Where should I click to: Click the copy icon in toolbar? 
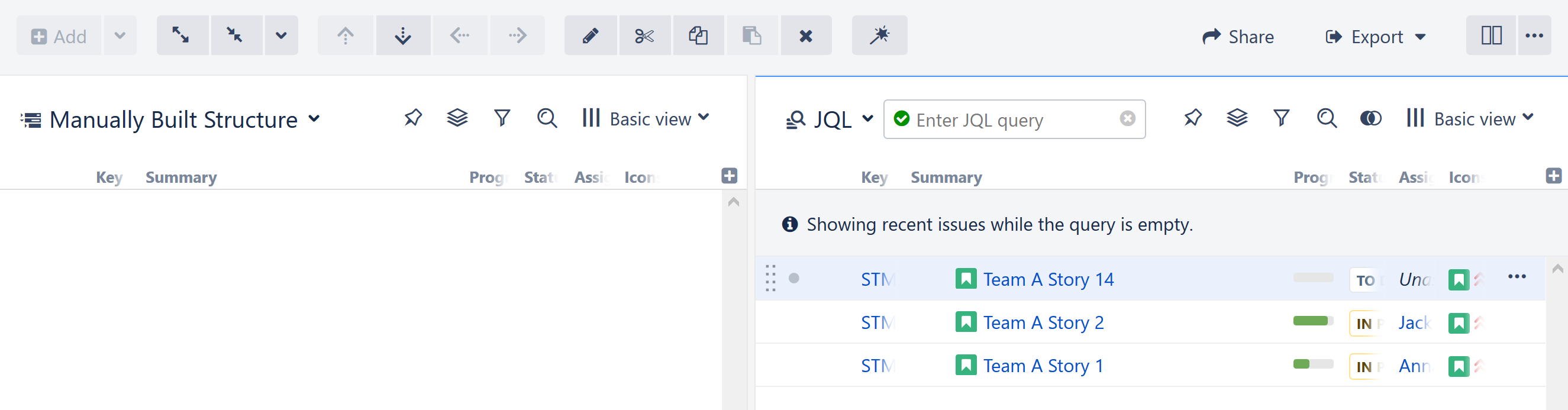(698, 36)
